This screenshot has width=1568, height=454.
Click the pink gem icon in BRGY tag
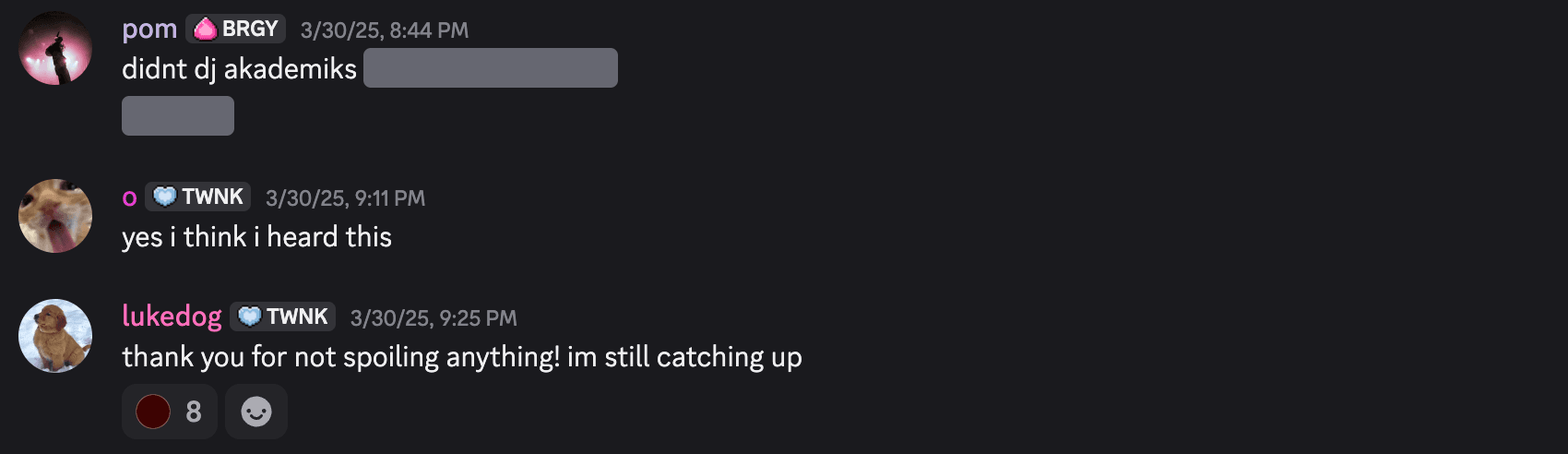coord(206,30)
